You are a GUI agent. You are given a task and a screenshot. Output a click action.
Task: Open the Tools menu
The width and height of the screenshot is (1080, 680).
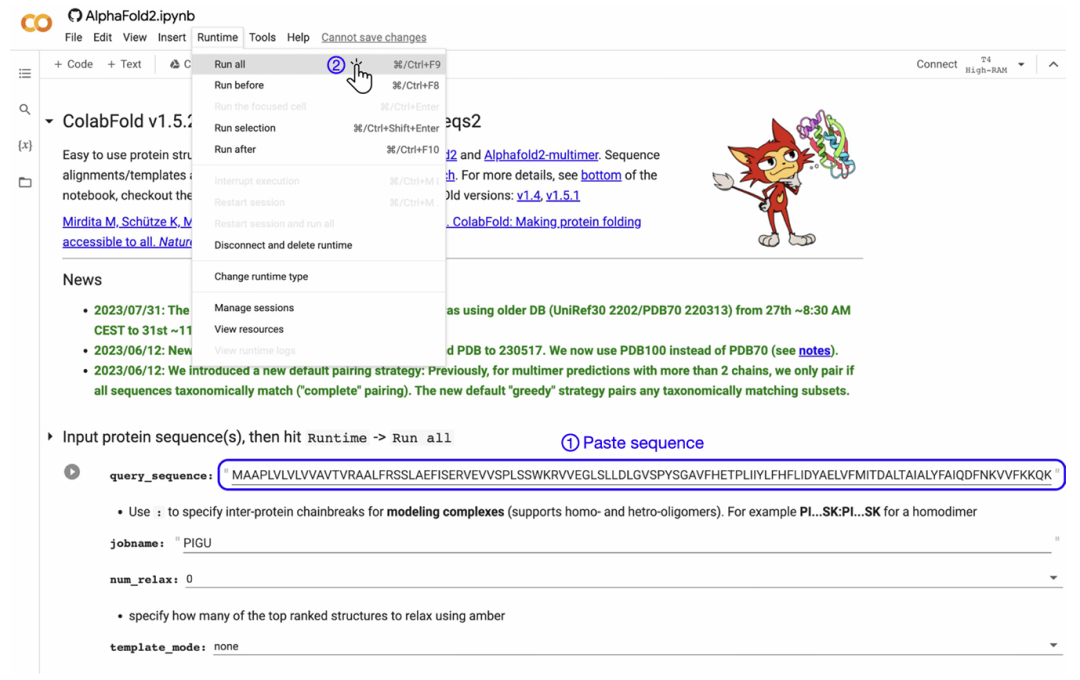click(262, 37)
